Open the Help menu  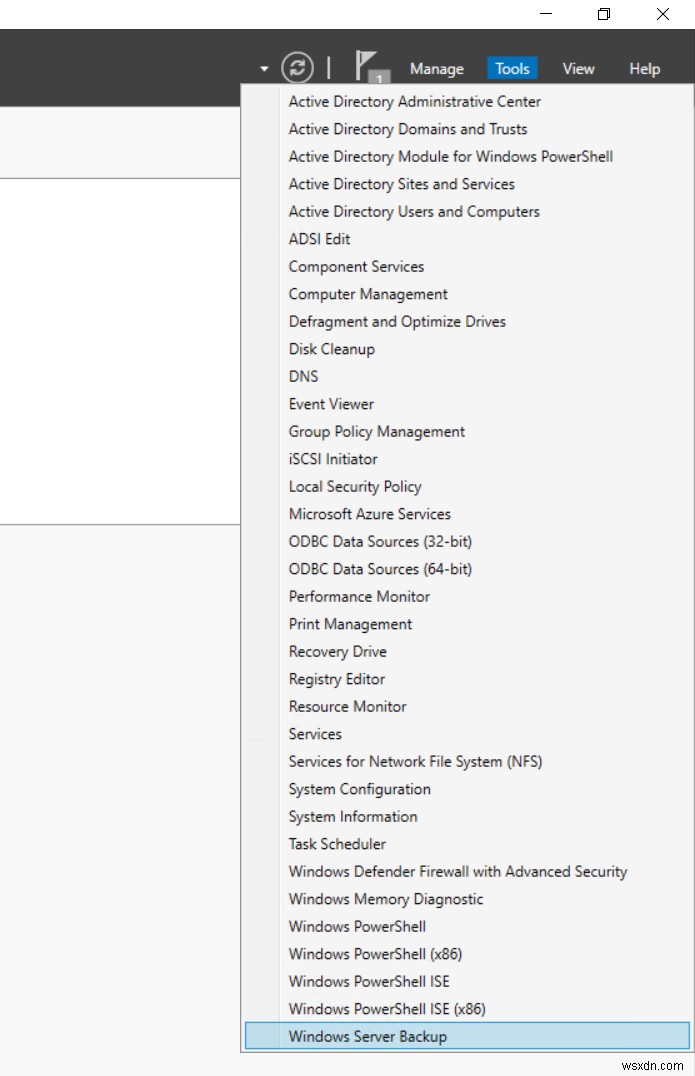coord(644,68)
